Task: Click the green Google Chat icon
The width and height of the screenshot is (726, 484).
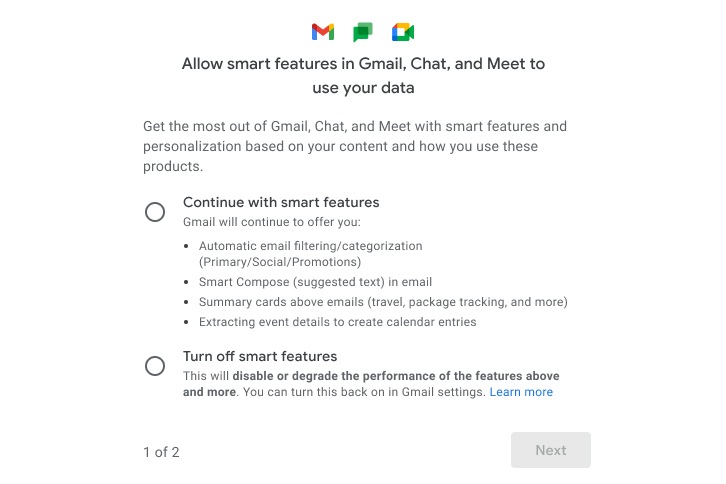Action: [x=363, y=32]
